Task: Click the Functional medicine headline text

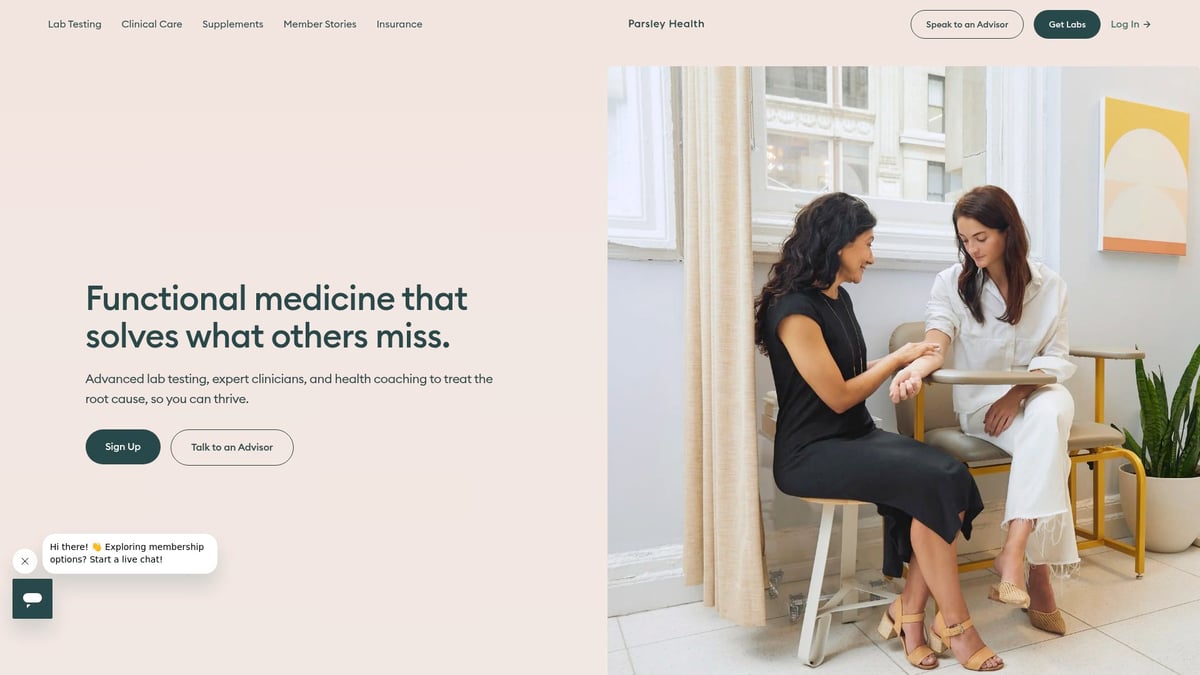Action: pyautogui.click(x=277, y=317)
